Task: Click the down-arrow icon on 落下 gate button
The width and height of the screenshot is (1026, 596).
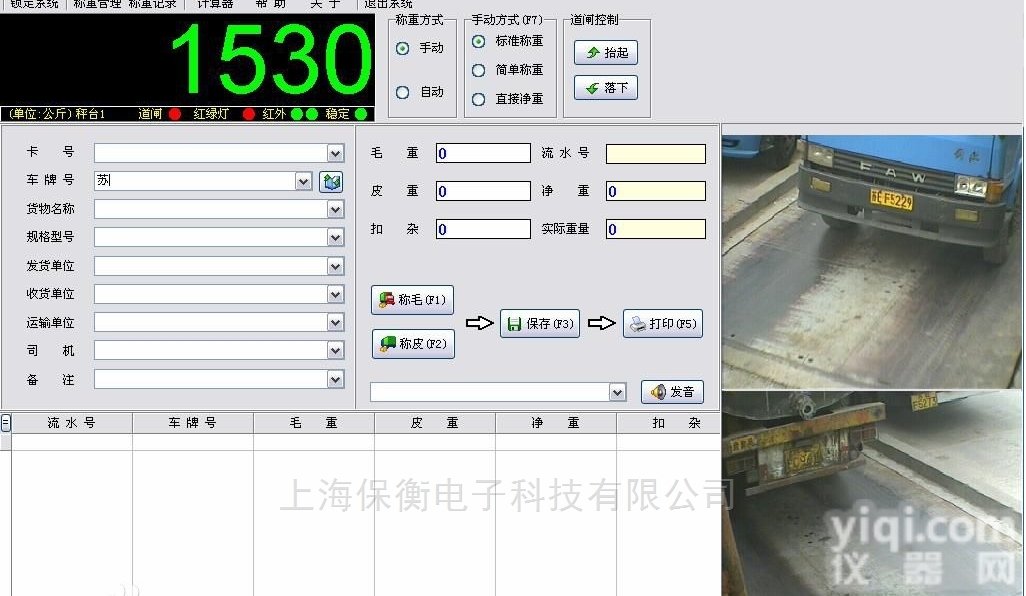Action: coord(593,87)
